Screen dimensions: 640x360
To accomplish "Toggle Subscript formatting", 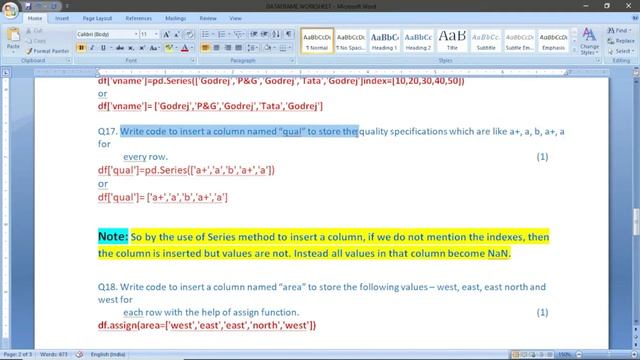I will coord(131,48).
